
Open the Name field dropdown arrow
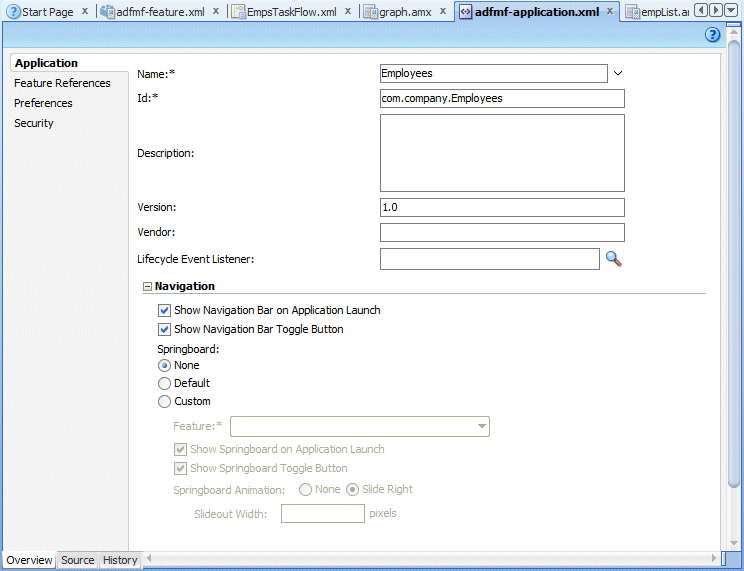pos(618,73)
